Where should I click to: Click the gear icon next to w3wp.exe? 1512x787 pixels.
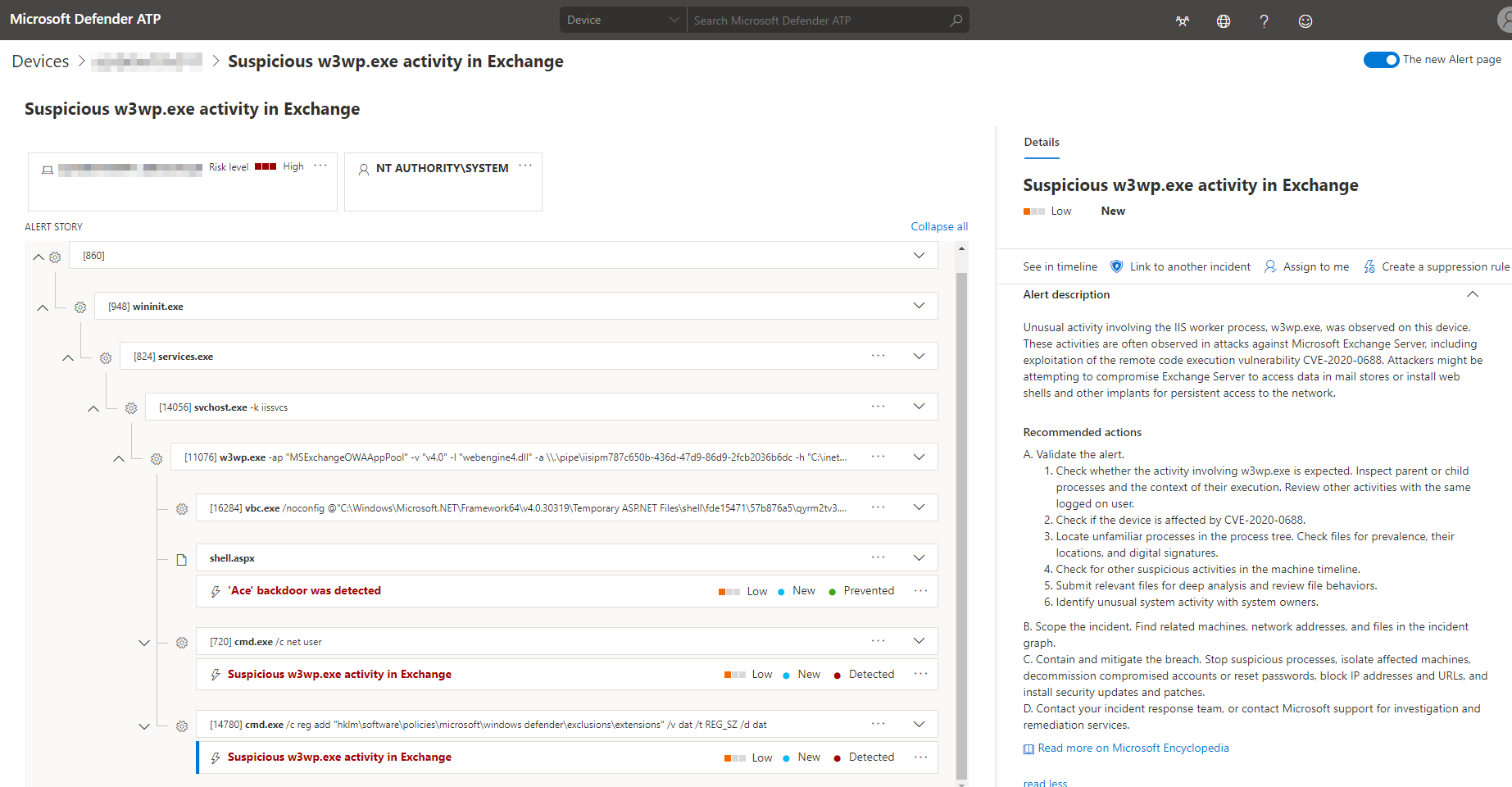(156, 458)
